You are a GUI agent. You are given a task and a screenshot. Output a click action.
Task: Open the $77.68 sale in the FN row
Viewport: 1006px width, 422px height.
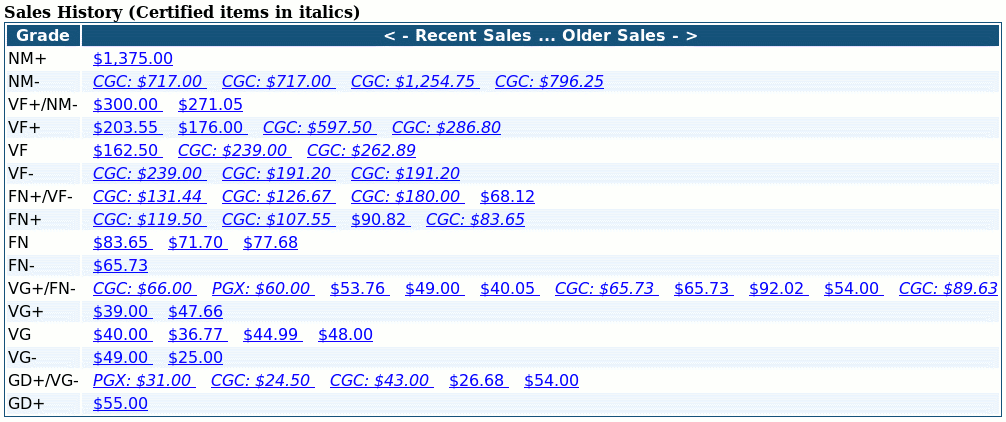point(270,243)
